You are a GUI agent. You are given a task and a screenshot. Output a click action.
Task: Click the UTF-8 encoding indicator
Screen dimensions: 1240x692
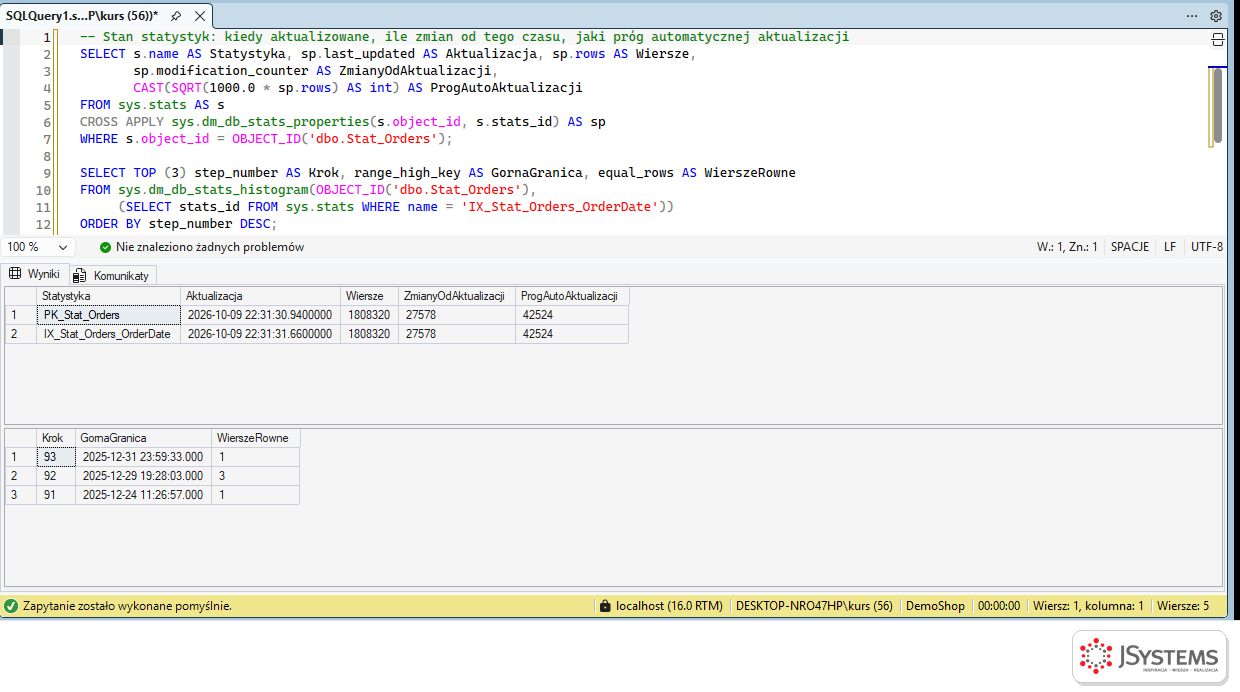coord(1207,247)
